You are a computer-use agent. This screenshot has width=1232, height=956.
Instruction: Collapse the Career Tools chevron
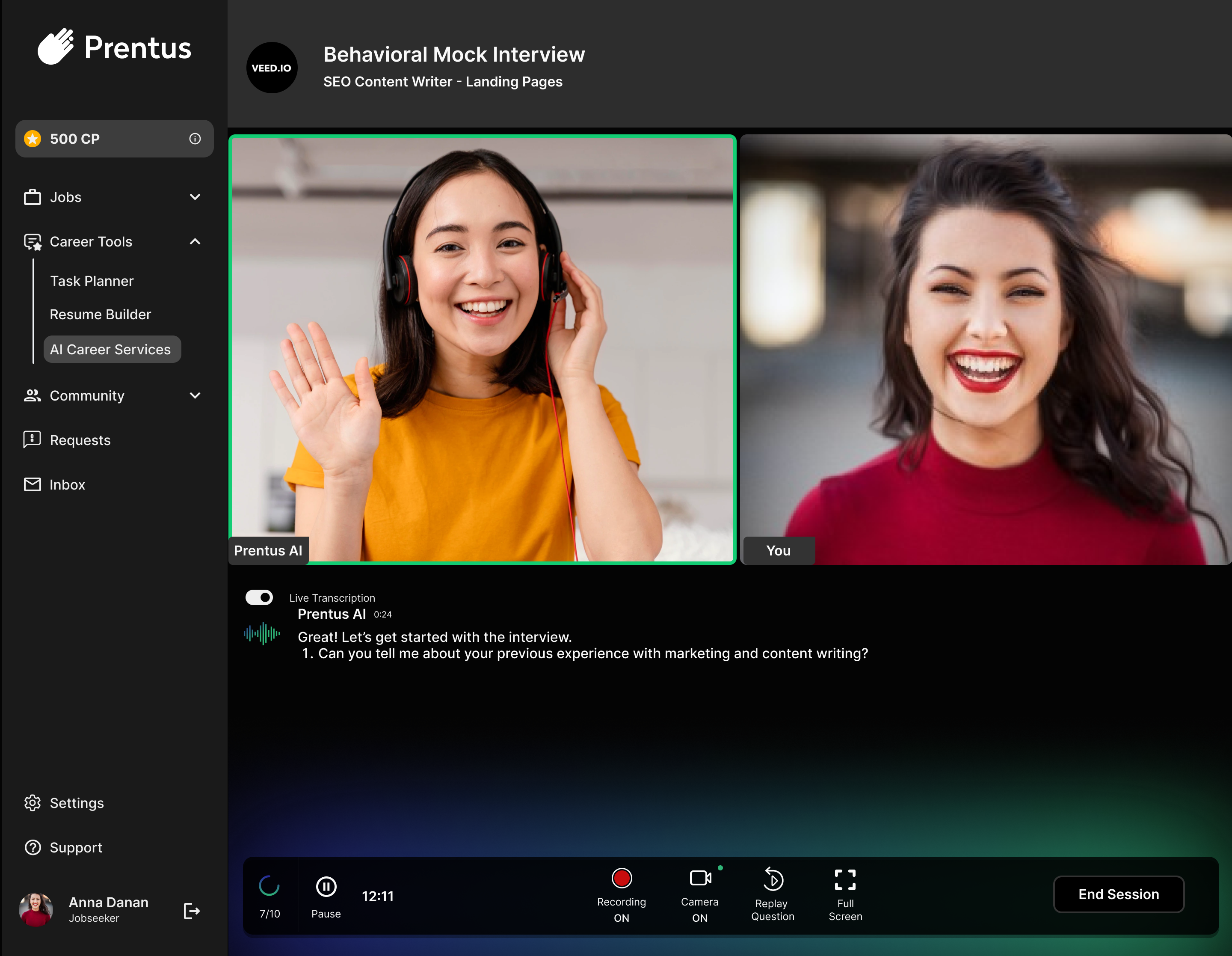[195, 241]
